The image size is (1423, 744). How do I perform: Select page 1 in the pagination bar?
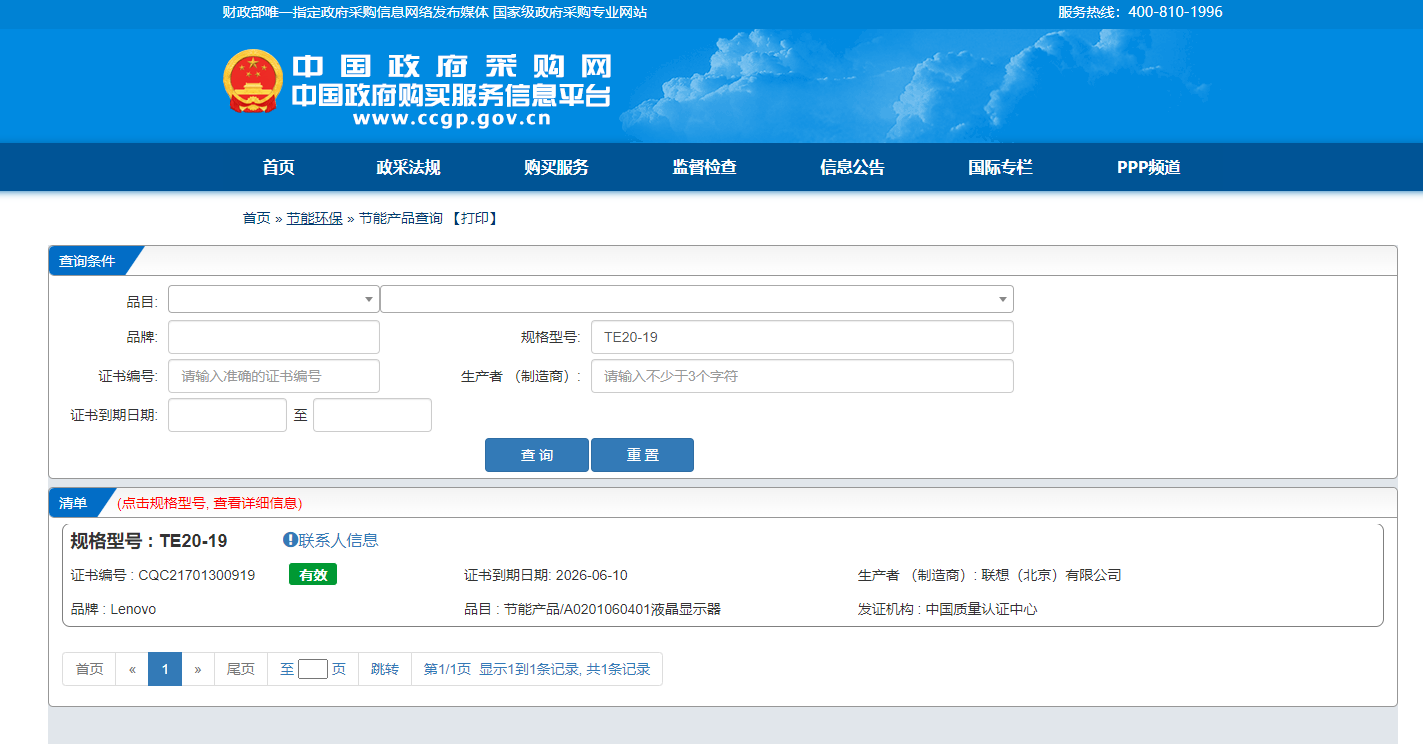164,668
